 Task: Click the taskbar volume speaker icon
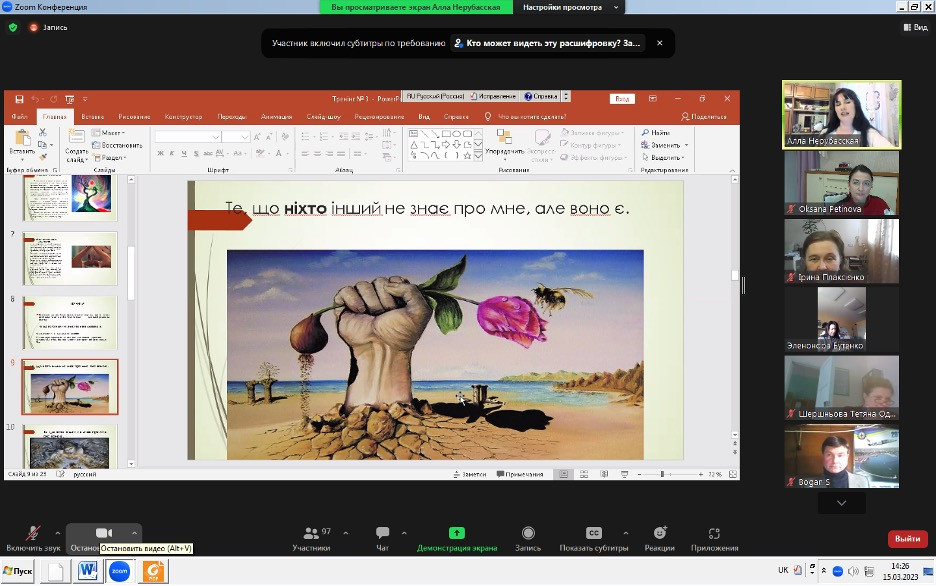[853, 571]
